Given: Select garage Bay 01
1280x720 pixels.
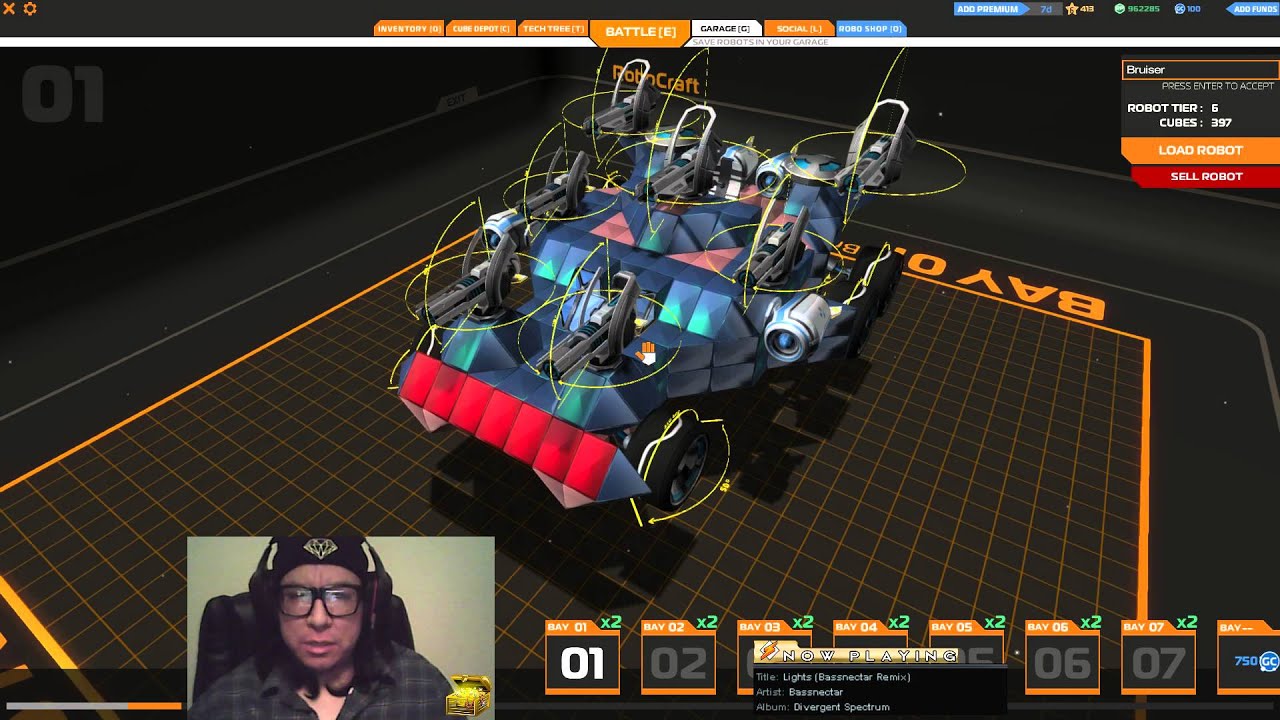Looking at the screenshot, I should pyautogui.click(x=582, y=657).
